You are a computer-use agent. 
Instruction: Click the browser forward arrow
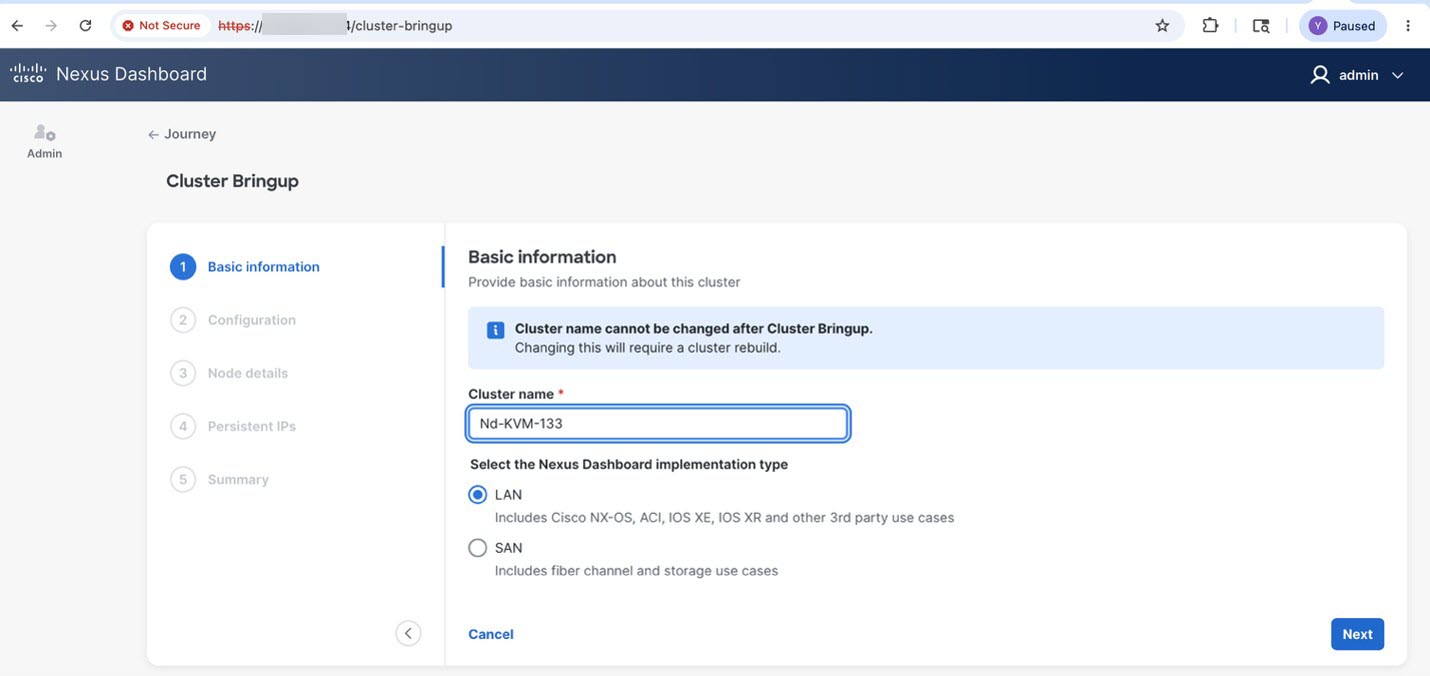pyautogui.click(x=51, y=26)
